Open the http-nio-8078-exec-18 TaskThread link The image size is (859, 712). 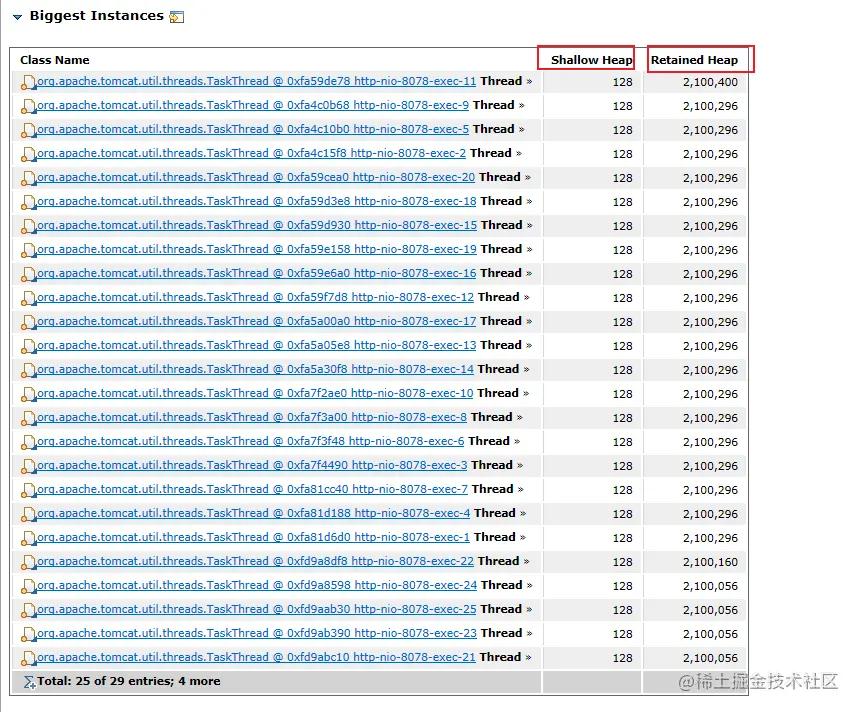click(256, 202)
